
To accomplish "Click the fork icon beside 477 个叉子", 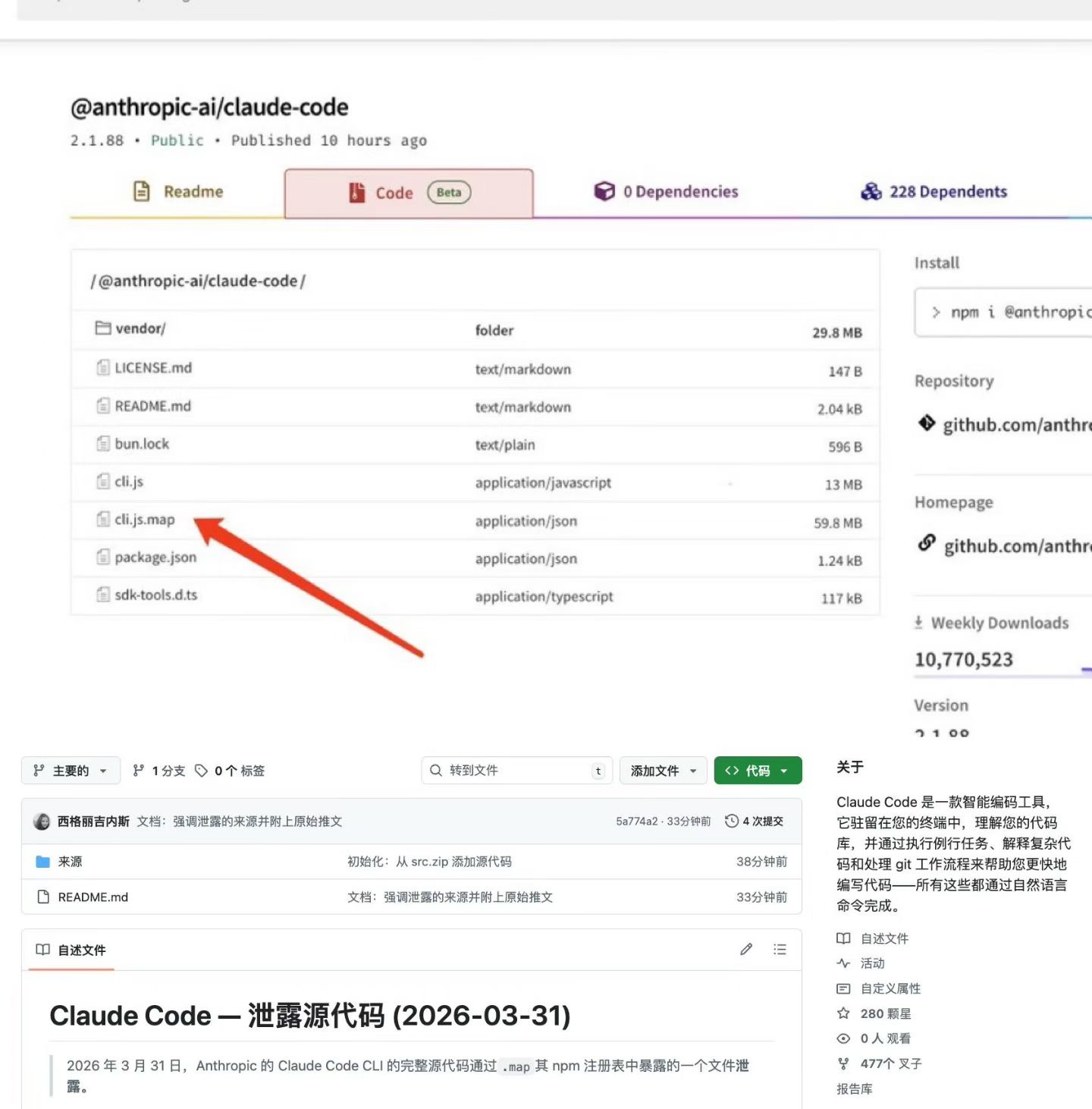I will pyautogui.click(x=843, y=1063).
